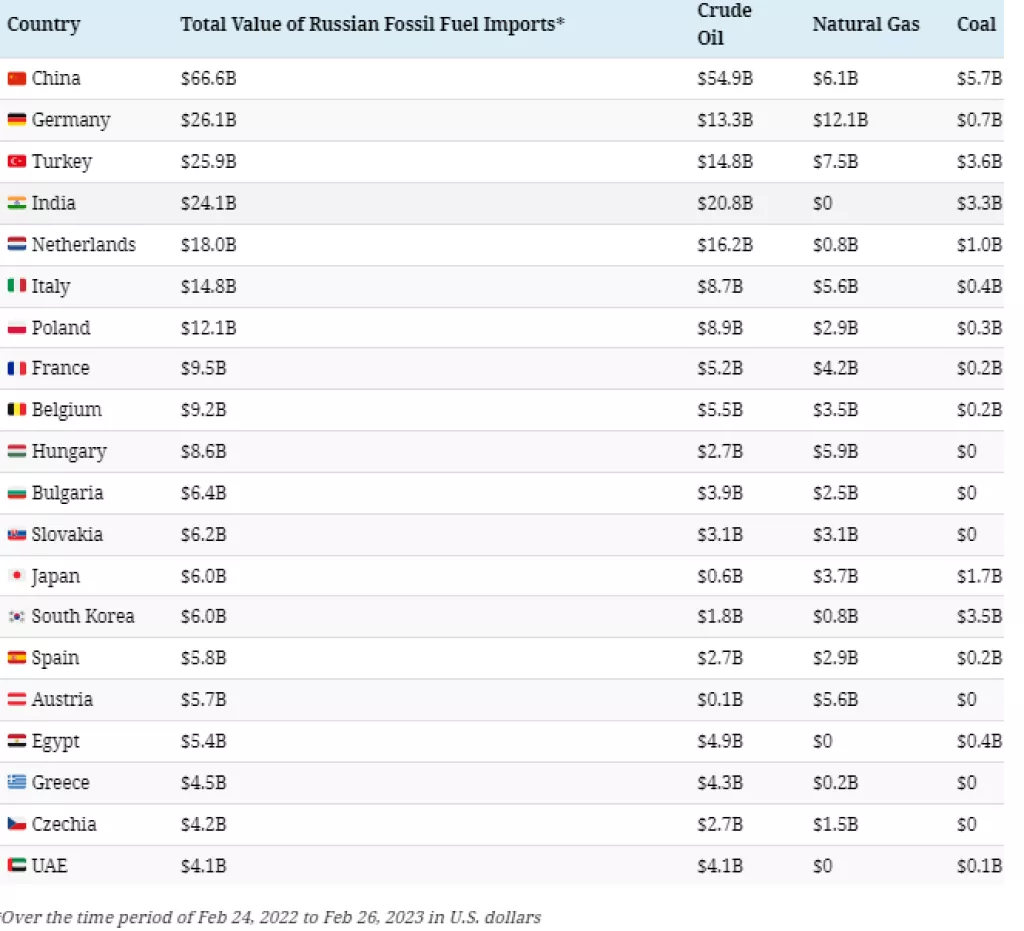
Task: Sort by the Country column header
Action: [43, 24]
